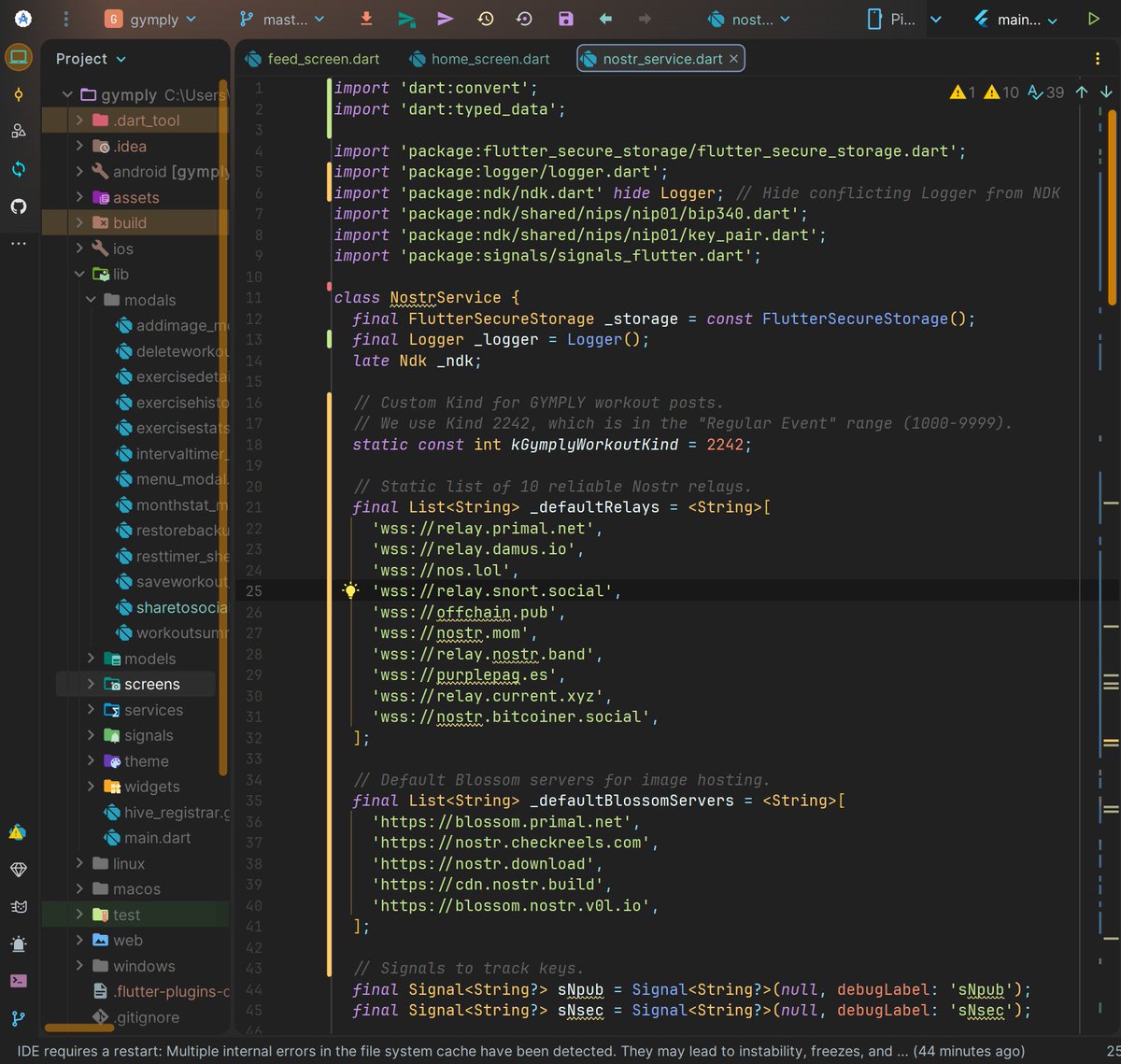Open the Pull Requests sync icon
The image size is (1121, 1064).
coord(18,169)
